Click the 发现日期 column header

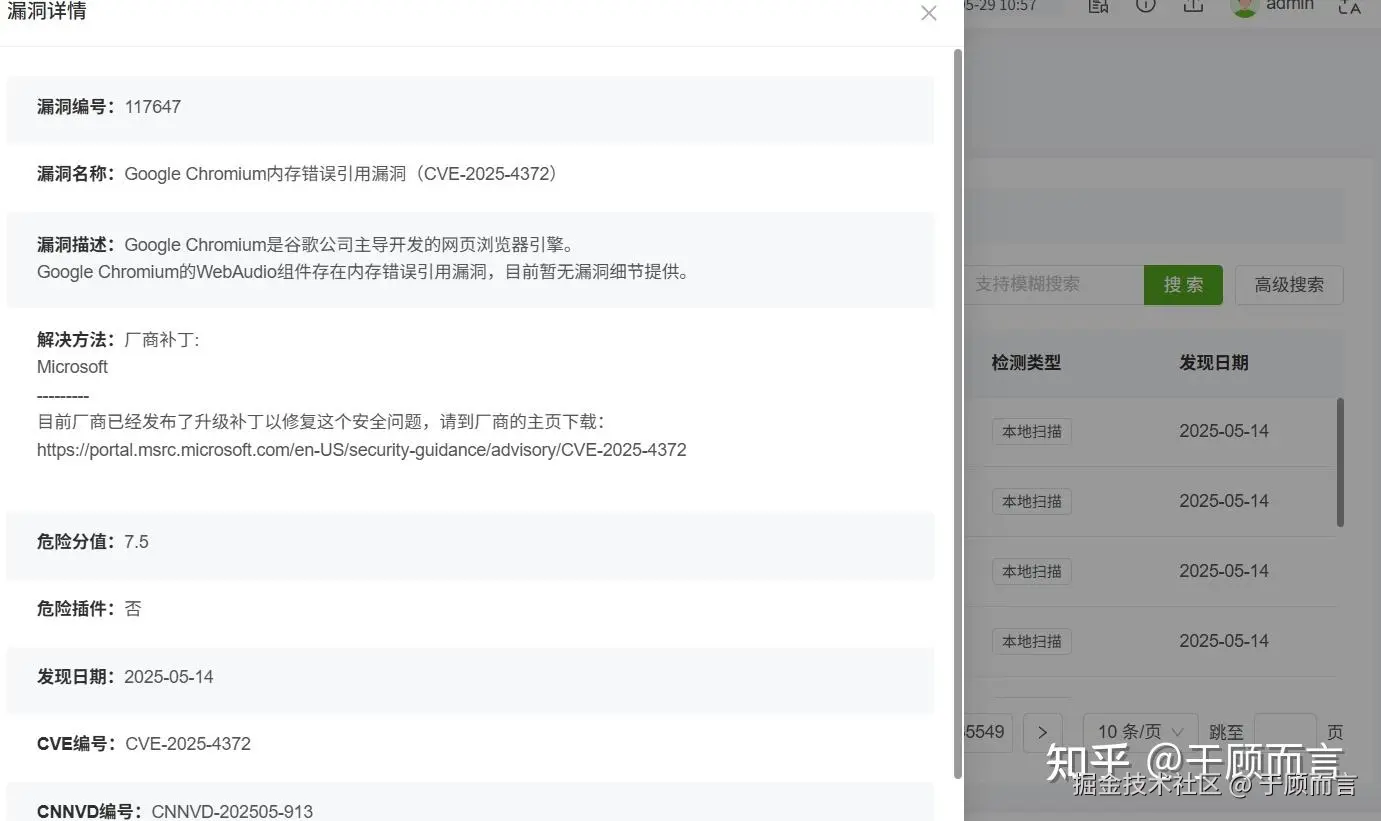pyautogui.click(x=1214, y=363)
